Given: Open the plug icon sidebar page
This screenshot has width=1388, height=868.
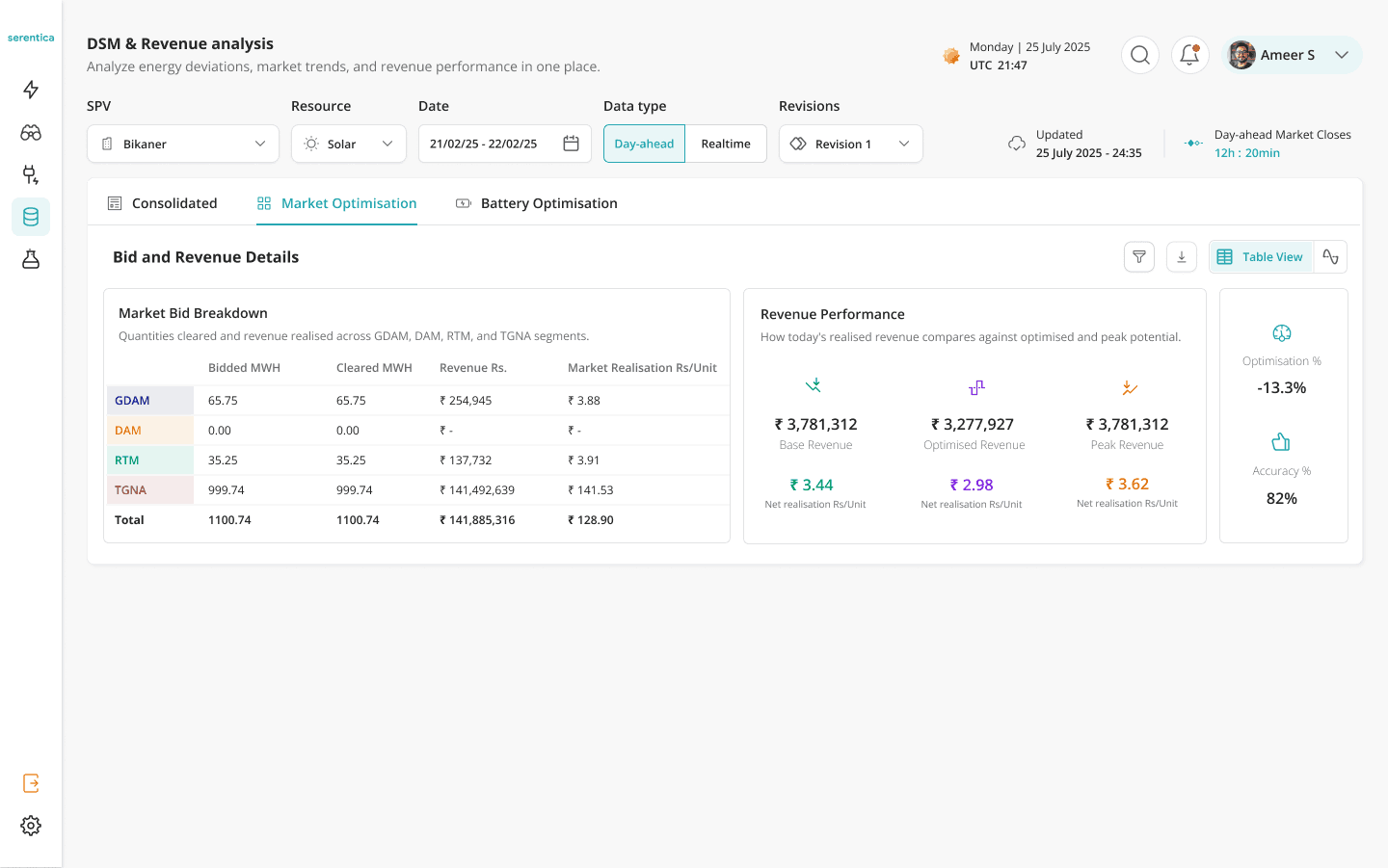Looking at the screenshot, I should (x=31, y=174).
